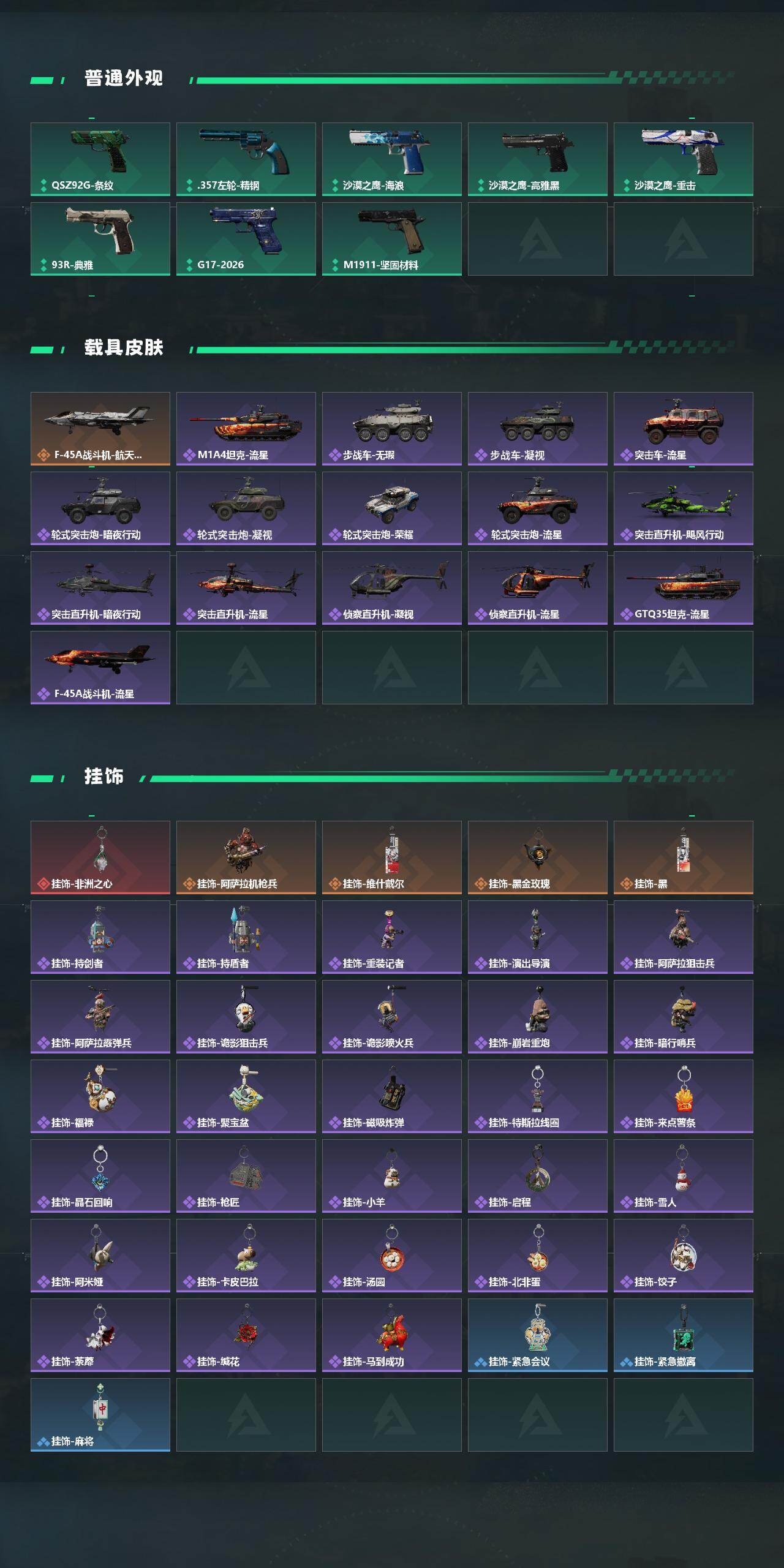Choose the 突击直升机-飓风行动 green helicopter
This screenshot has width=784, height=1568.
[x=684, y=508]
